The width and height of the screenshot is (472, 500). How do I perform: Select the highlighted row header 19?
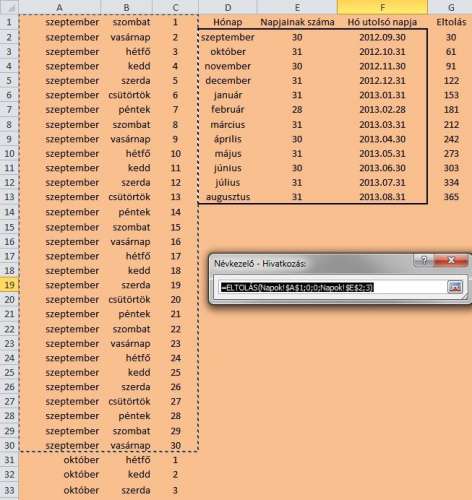(9, 285)
